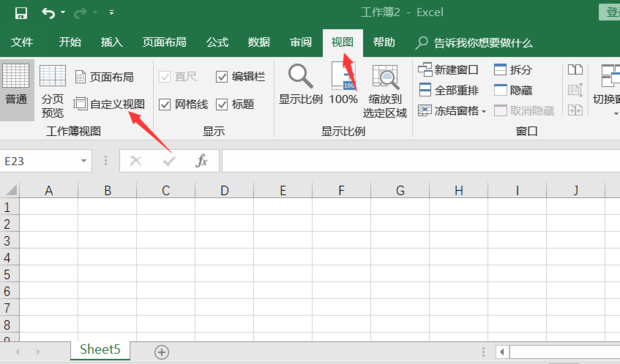Viewport: 620px width, 364px height.
Task: Reset zoom with the 100% button
Action: [x=343, y=83]
